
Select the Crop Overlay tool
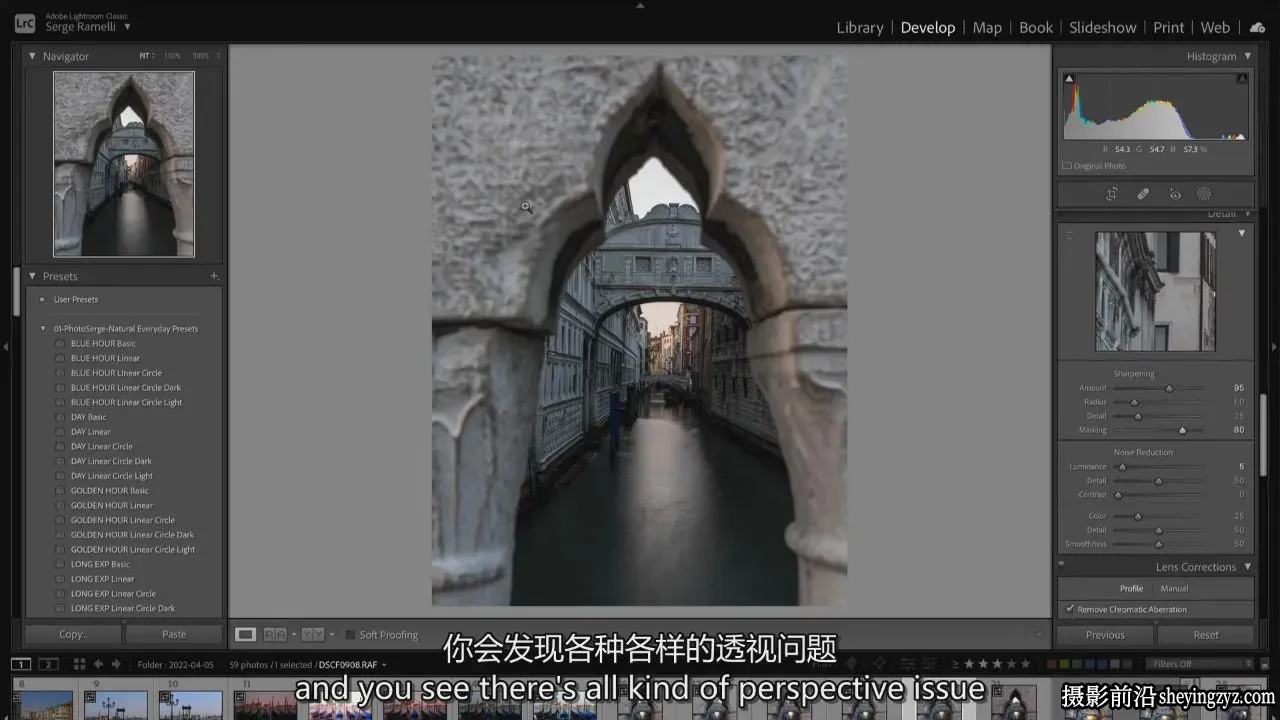[x=1112, y=194]
